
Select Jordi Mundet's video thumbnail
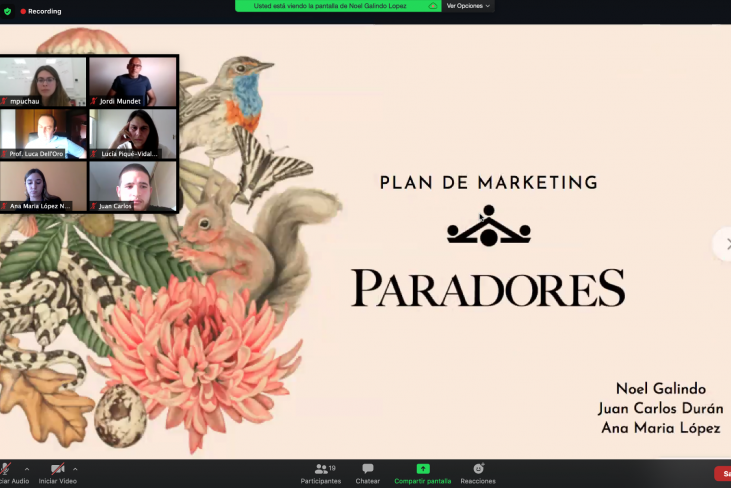[x=133, y=81]
